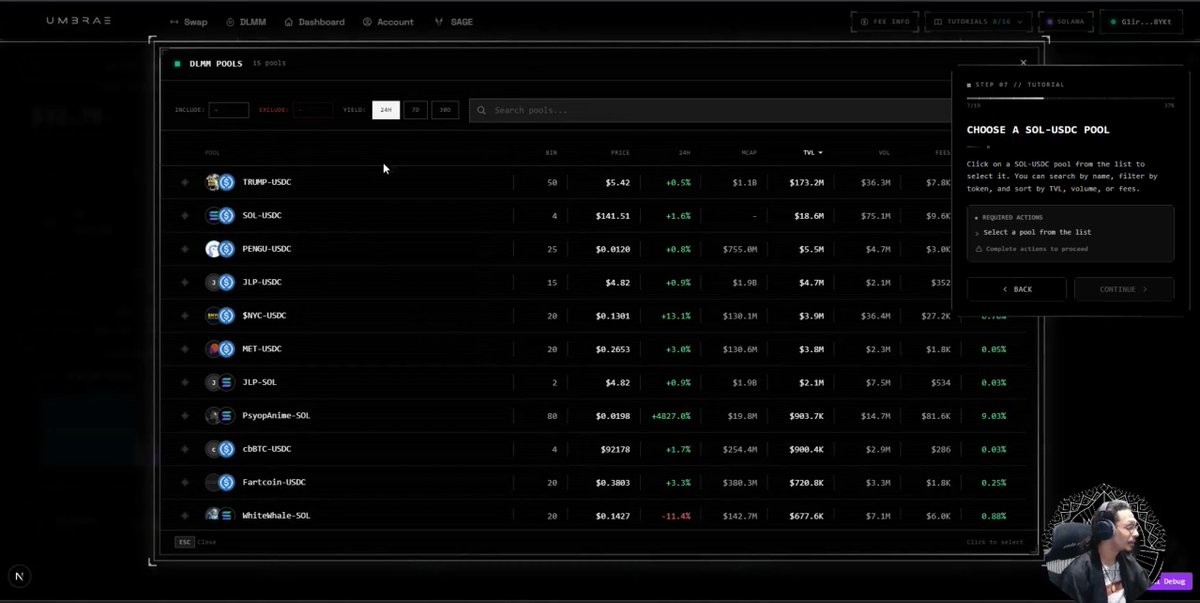The height and width of the screenshot is (603, 1200).
Task: Select the 7D yield period
Action: tap(415, 110)
